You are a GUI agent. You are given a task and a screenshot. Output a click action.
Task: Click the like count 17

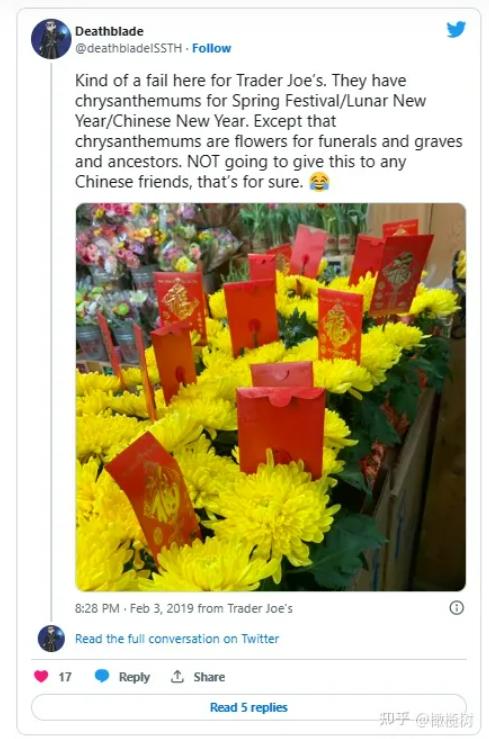[x=65, y=677]
